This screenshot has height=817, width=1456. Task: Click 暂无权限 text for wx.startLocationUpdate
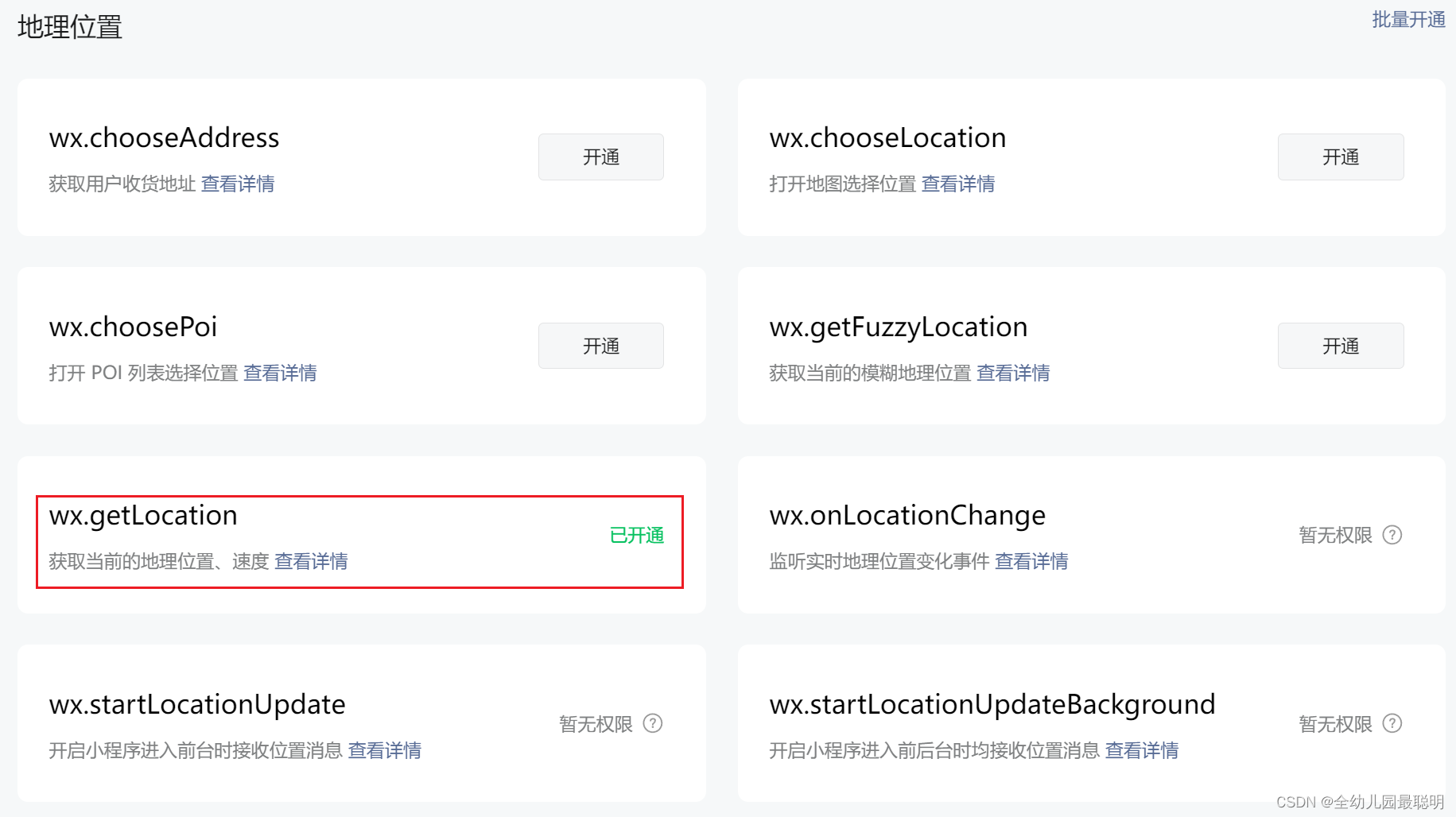tap(596, 724)
